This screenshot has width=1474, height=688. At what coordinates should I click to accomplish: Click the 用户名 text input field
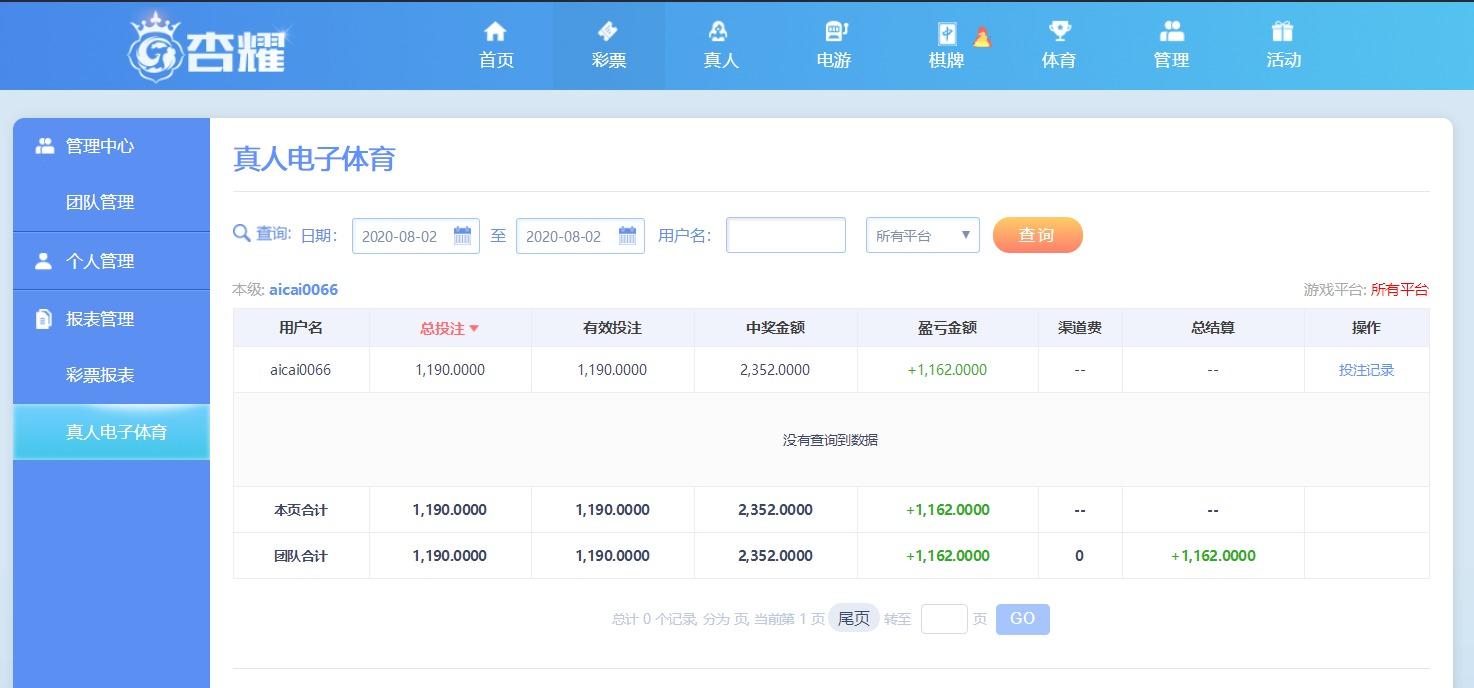785,236
